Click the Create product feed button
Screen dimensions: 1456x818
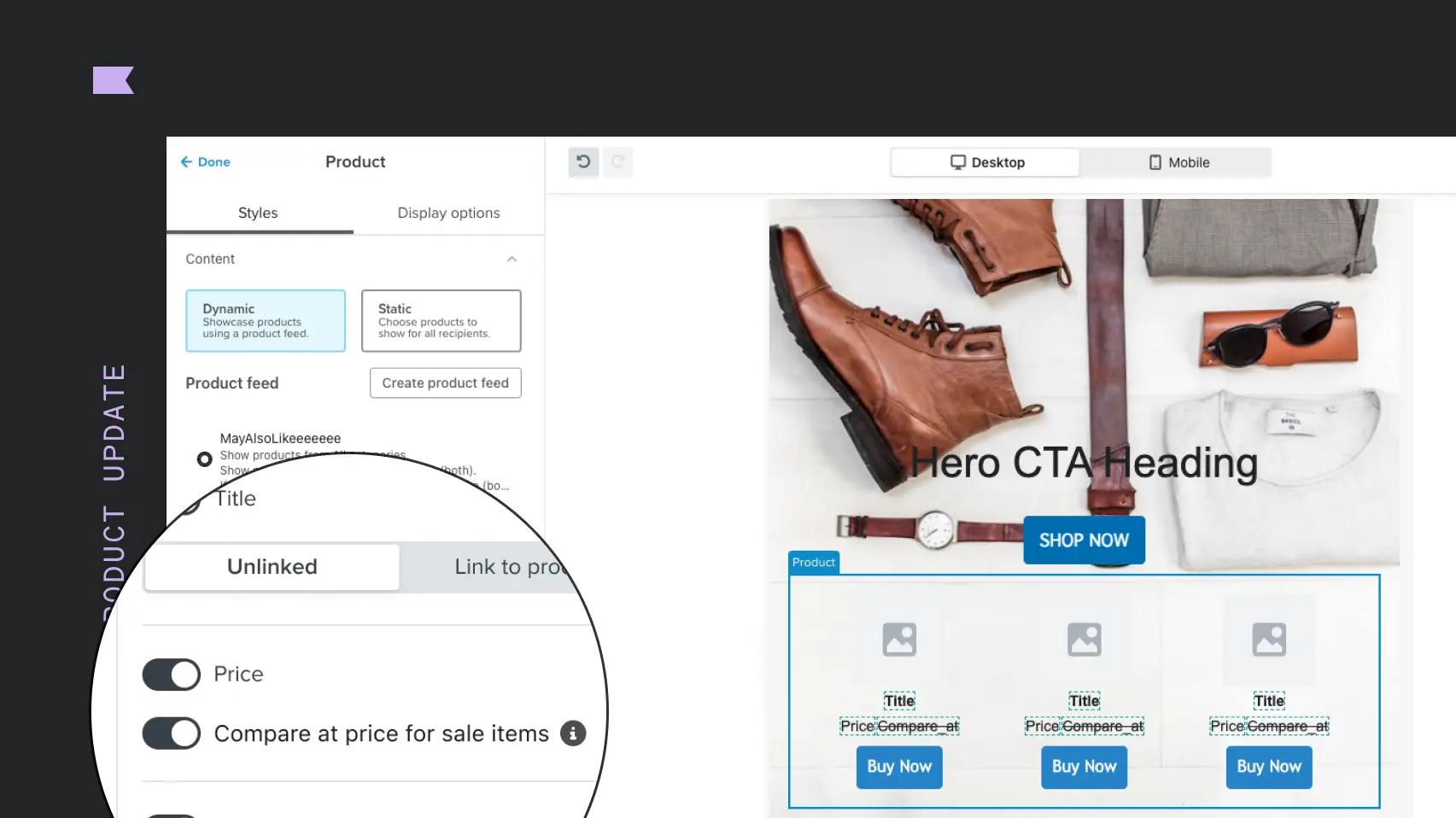446,383
